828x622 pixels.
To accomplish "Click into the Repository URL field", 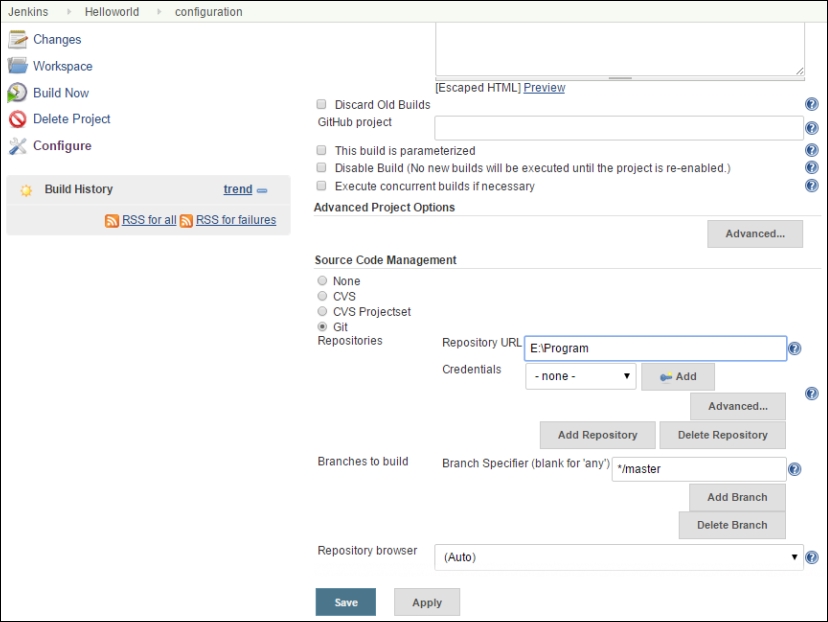I will pos(655,348).
